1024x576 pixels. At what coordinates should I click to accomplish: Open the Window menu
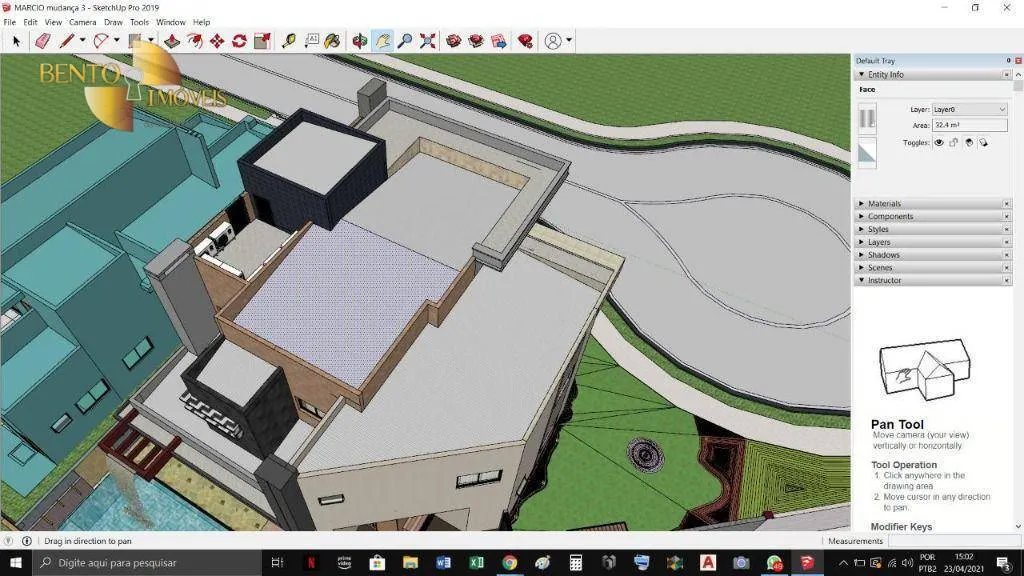tap(170, 22)
